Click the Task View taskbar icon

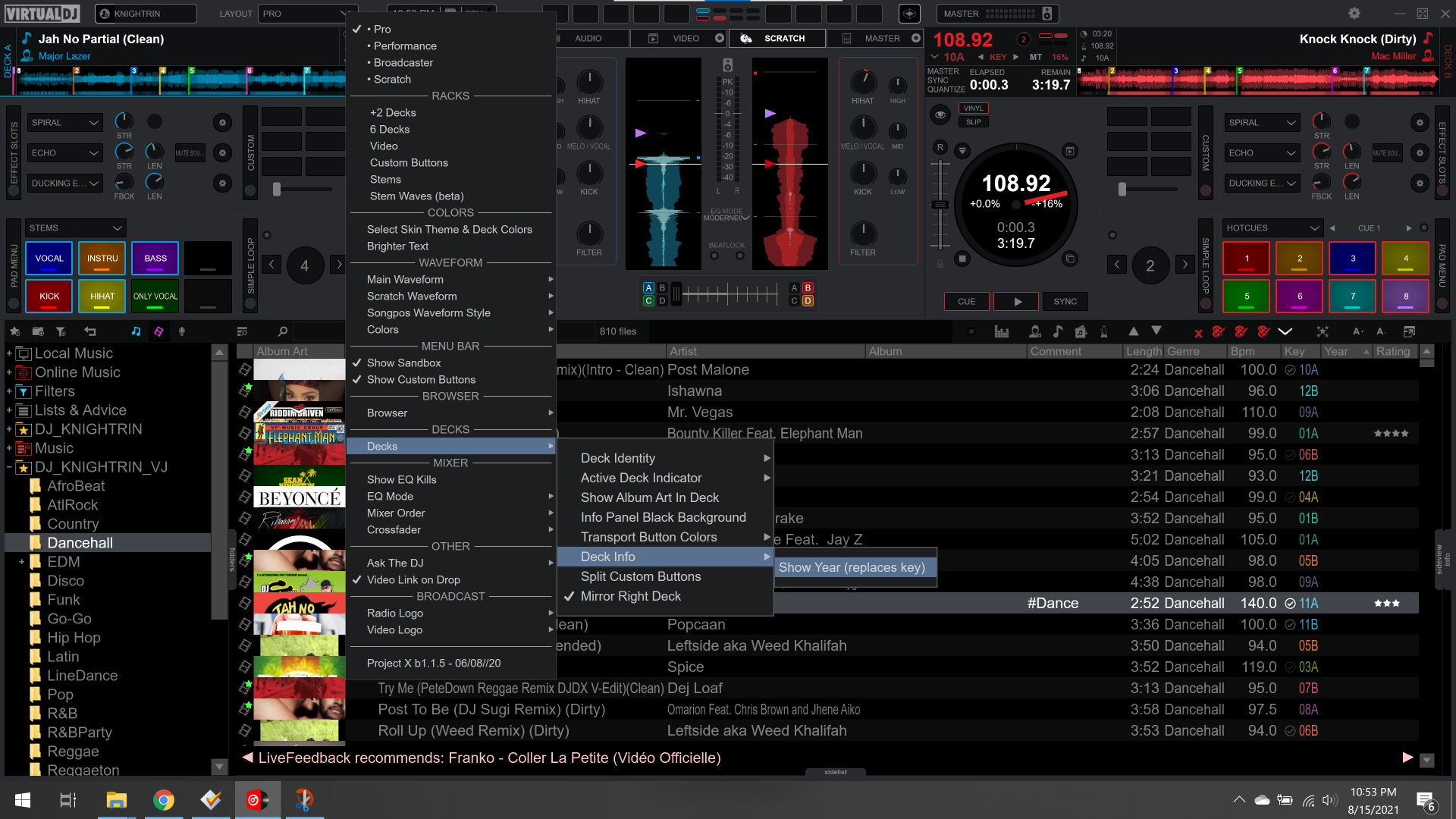tap(68, 800)
